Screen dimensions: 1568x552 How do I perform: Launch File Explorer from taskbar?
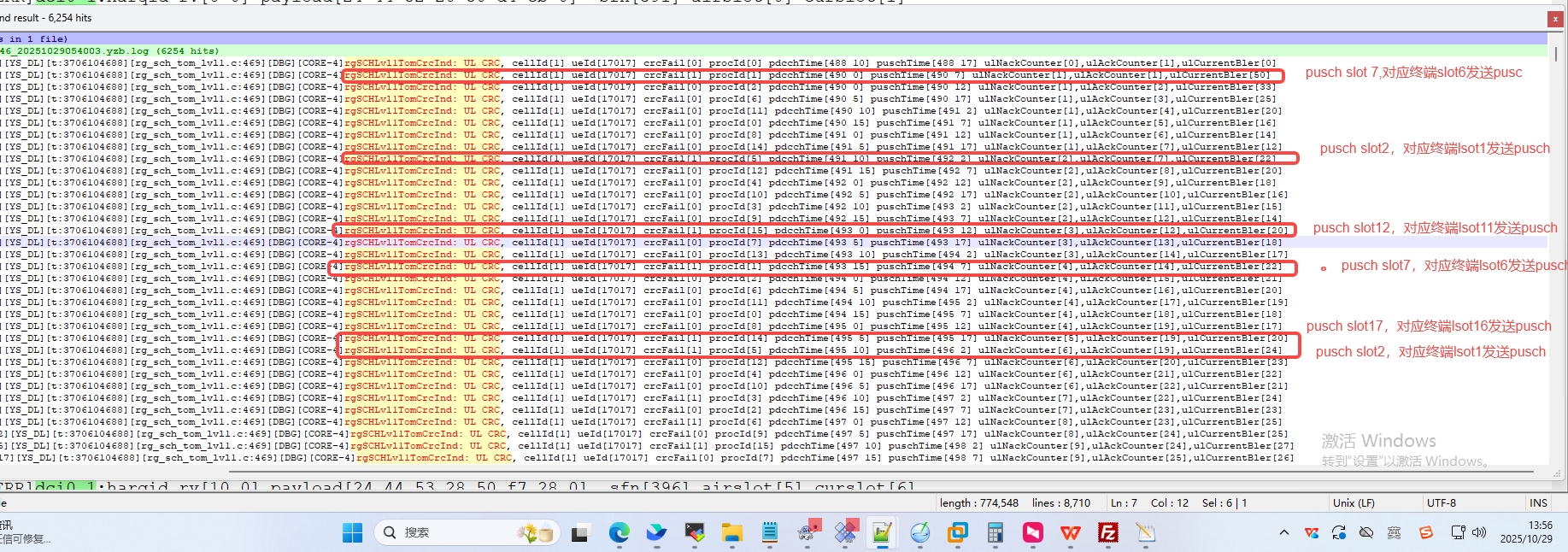[731, 533]
